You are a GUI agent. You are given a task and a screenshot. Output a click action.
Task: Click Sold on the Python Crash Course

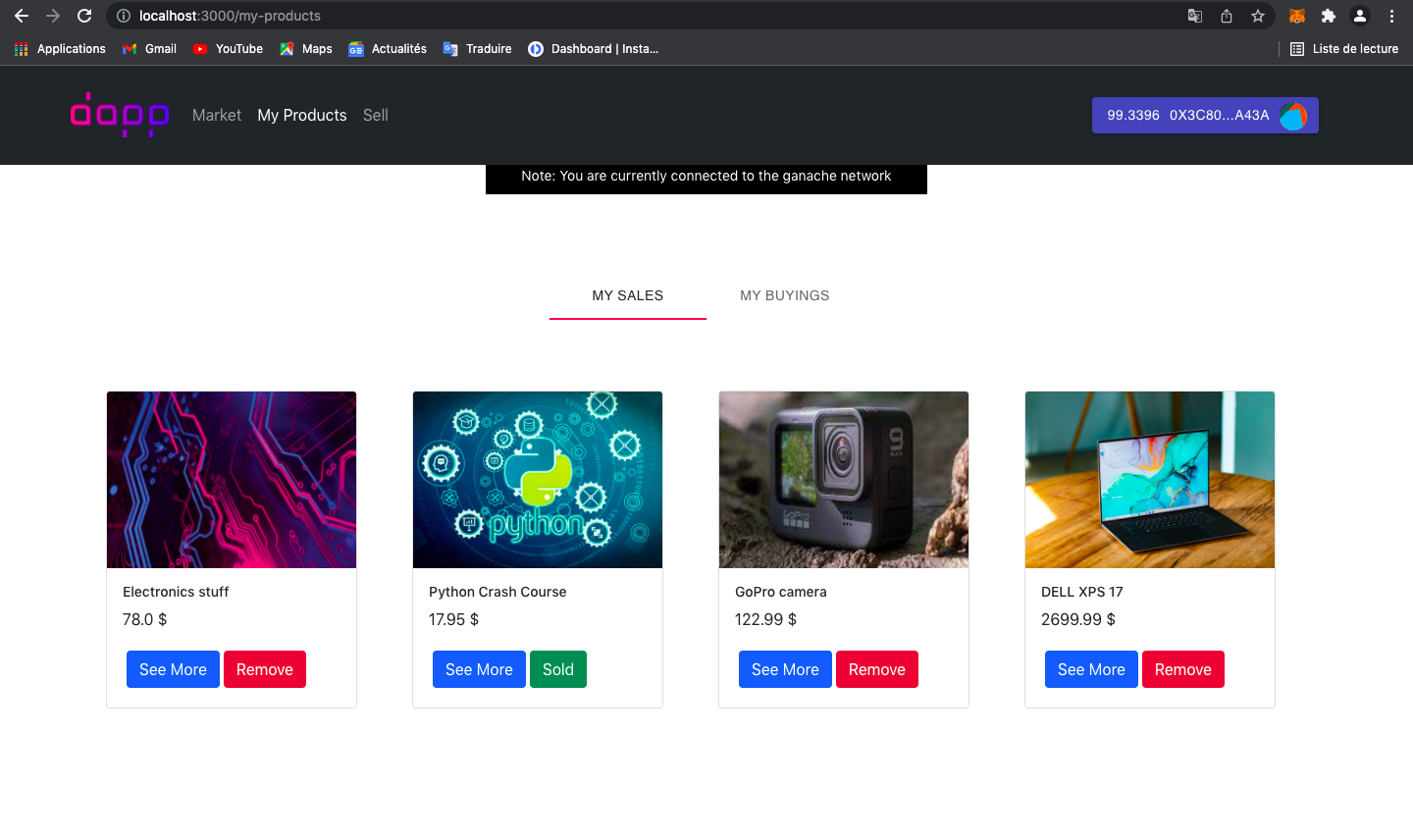pyautogui.click(x=557, y=669)
